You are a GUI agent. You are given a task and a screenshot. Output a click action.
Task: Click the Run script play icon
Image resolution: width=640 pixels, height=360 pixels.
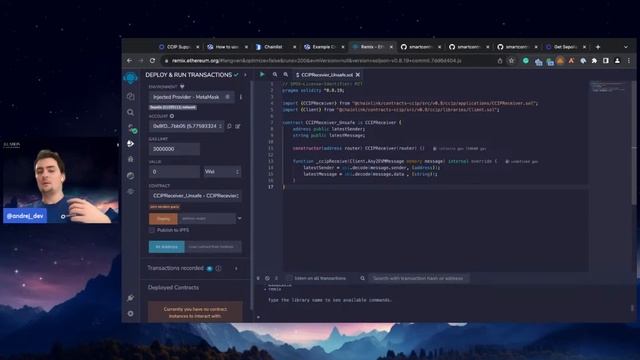(x=262, y=74)
